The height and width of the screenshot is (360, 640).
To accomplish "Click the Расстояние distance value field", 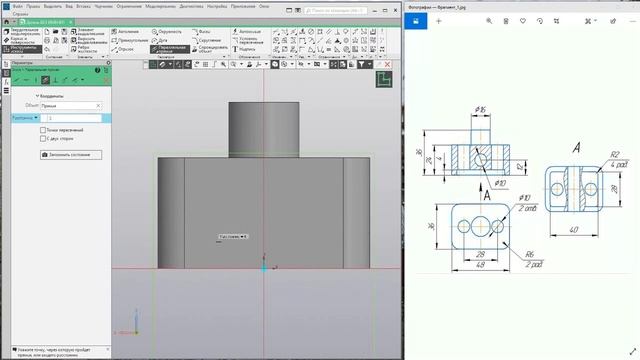I will tap(71, 118).
